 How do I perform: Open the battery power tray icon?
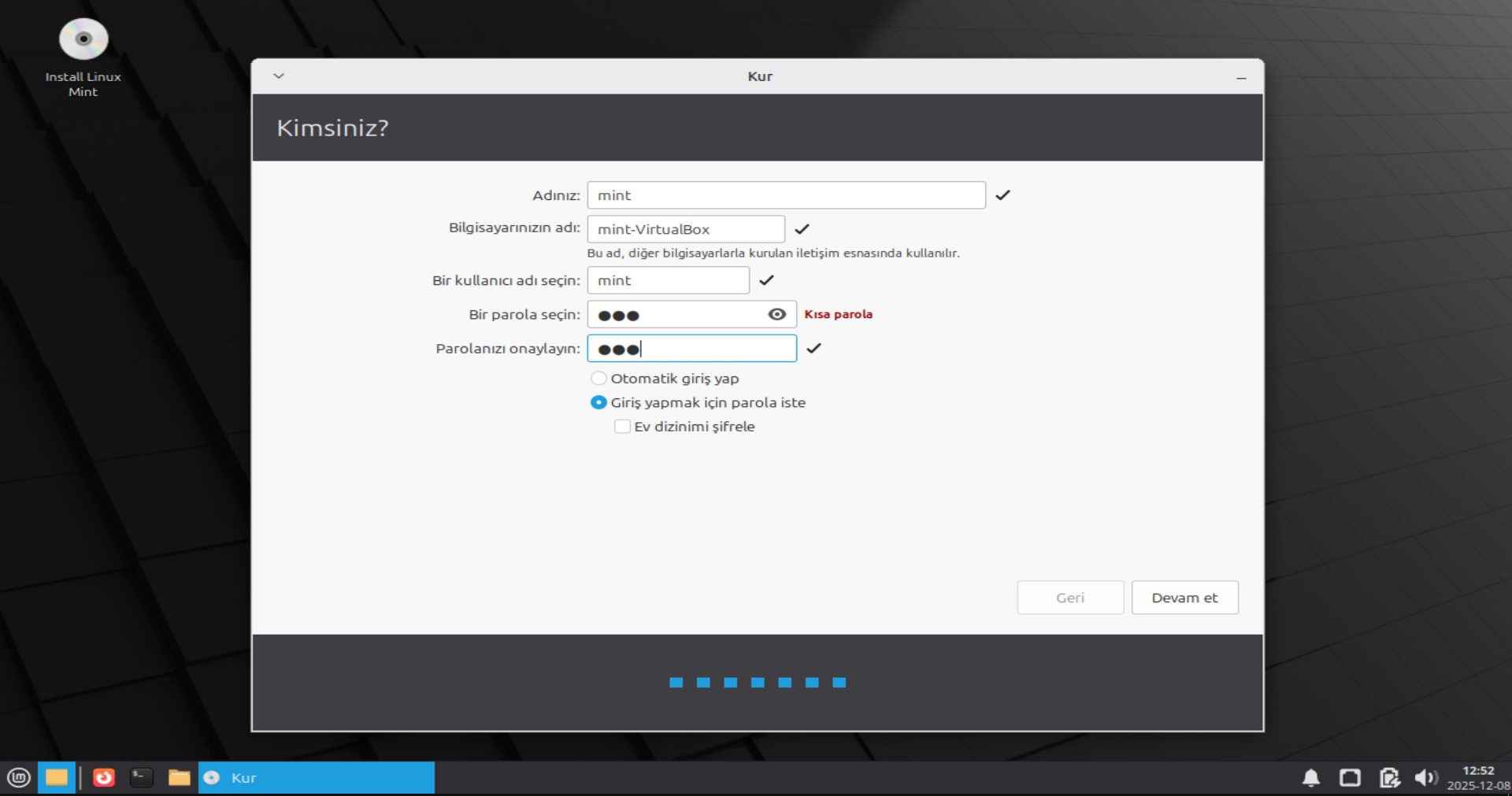click(x=1389, y=778)
